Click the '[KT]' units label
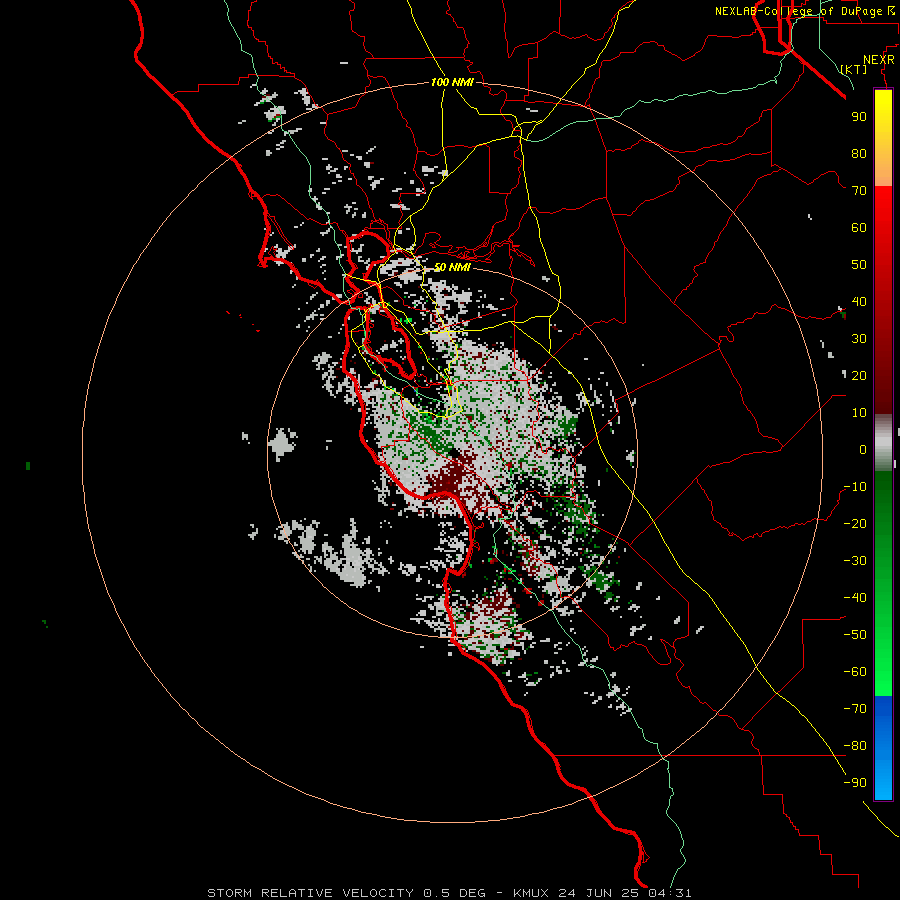This screenshot has width=900, height=900. (x=854, y=69)
